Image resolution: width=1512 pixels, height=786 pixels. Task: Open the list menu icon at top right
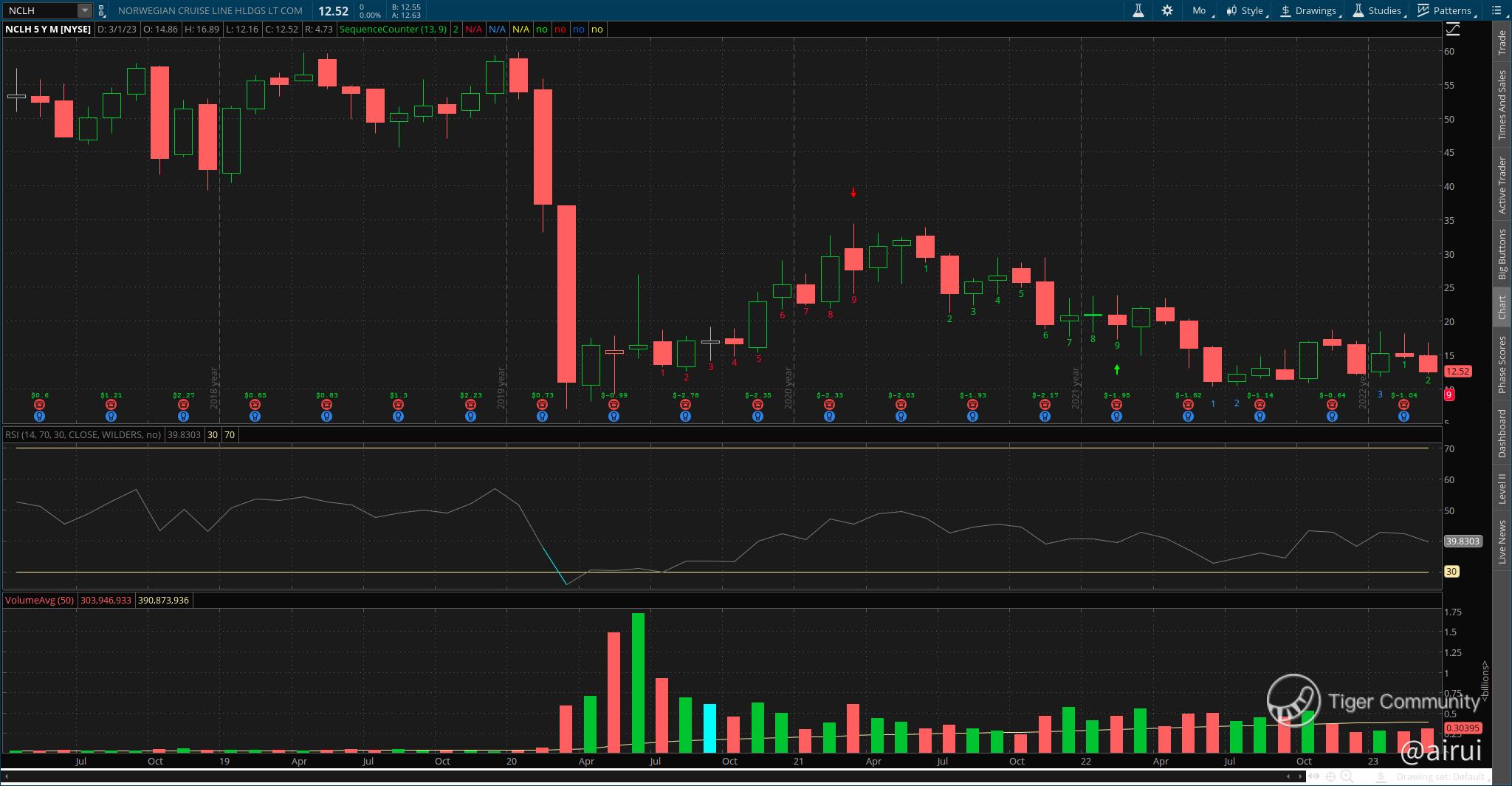pyautogui.click(x=1497, y=10)
